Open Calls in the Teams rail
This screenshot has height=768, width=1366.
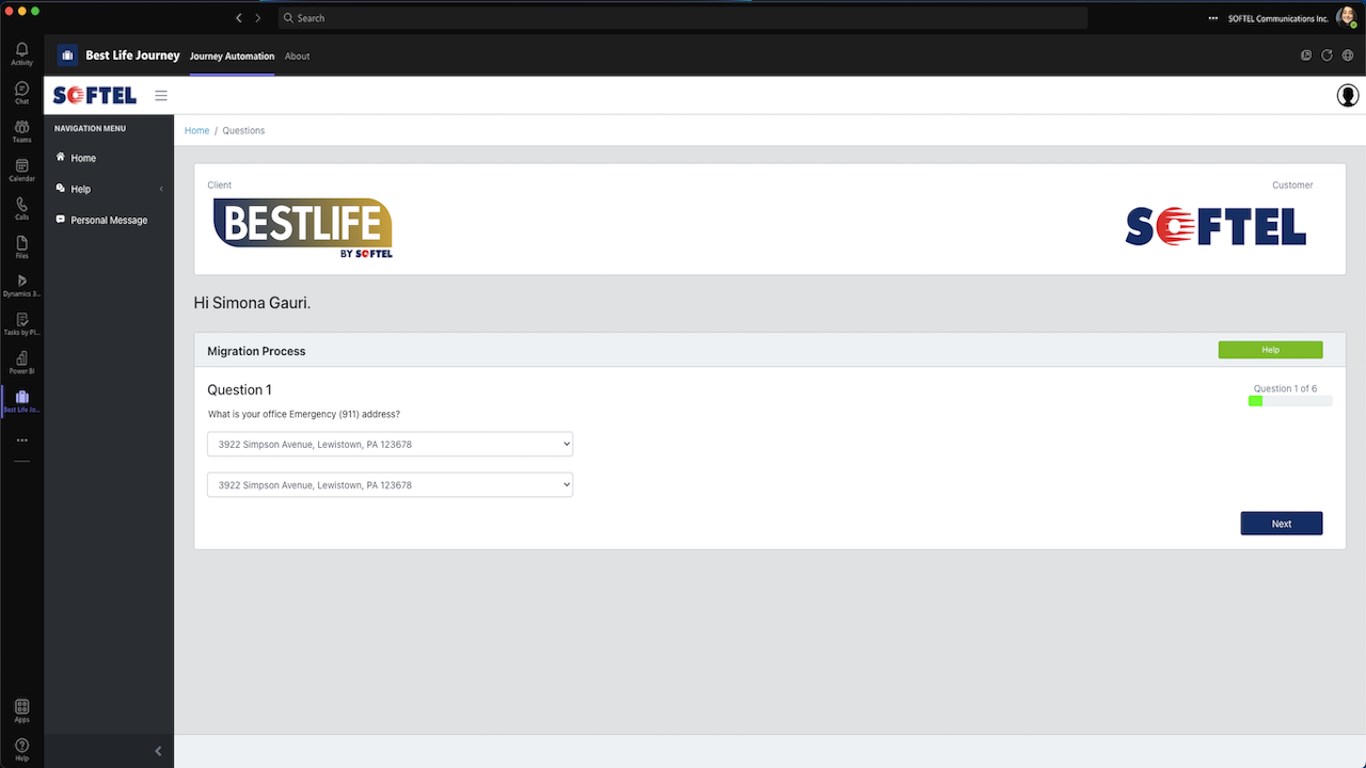pos(22,208)
